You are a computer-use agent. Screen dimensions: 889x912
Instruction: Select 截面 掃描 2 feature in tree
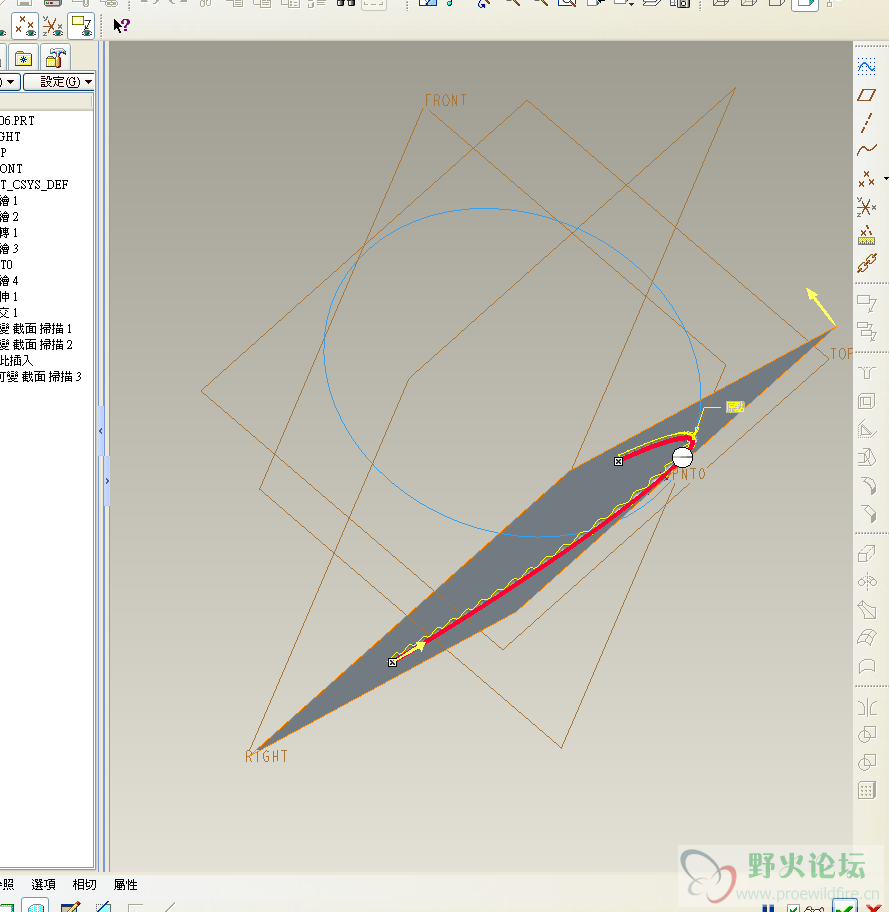click(x=36, y=345)
